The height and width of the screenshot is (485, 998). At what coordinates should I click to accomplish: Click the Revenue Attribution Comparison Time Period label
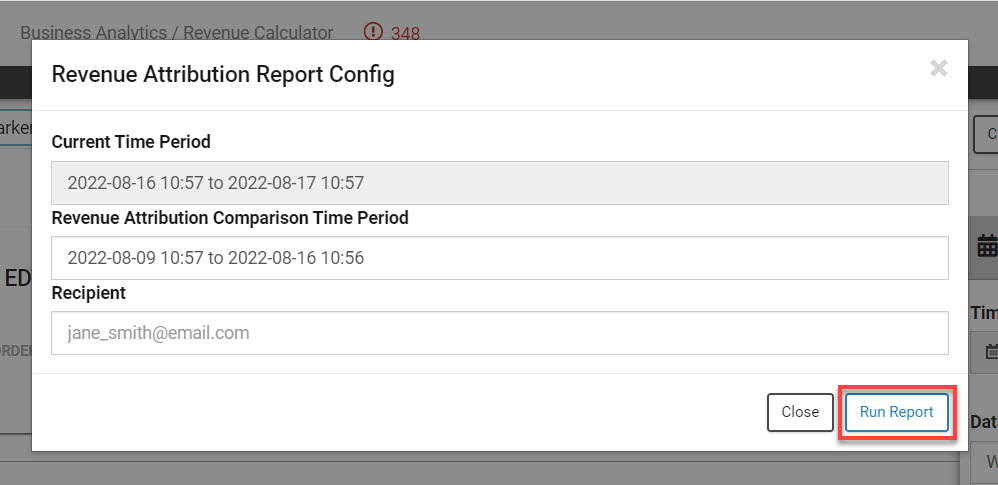[230, 217]
